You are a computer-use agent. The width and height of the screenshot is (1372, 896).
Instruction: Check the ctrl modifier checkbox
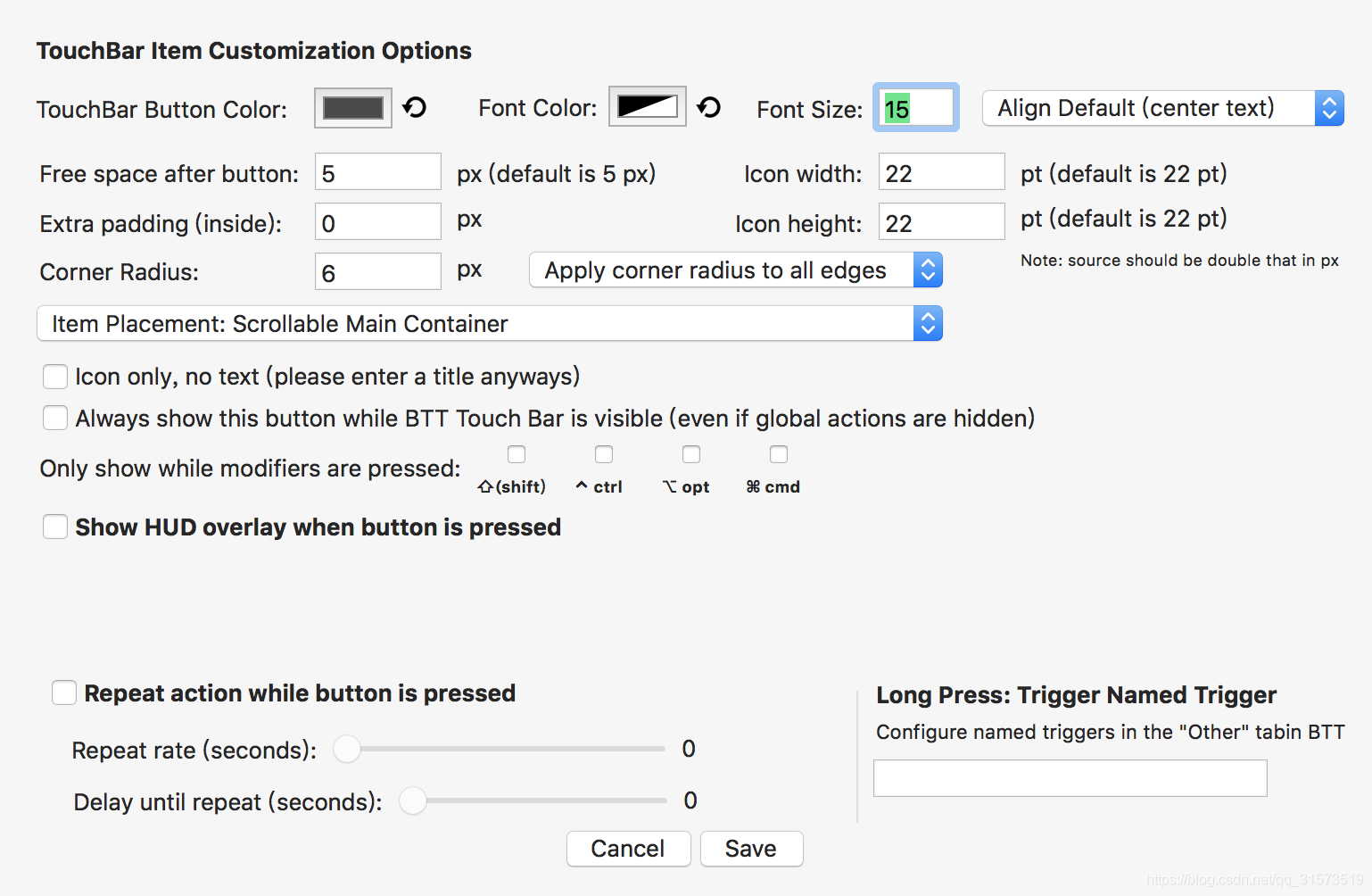604,454
